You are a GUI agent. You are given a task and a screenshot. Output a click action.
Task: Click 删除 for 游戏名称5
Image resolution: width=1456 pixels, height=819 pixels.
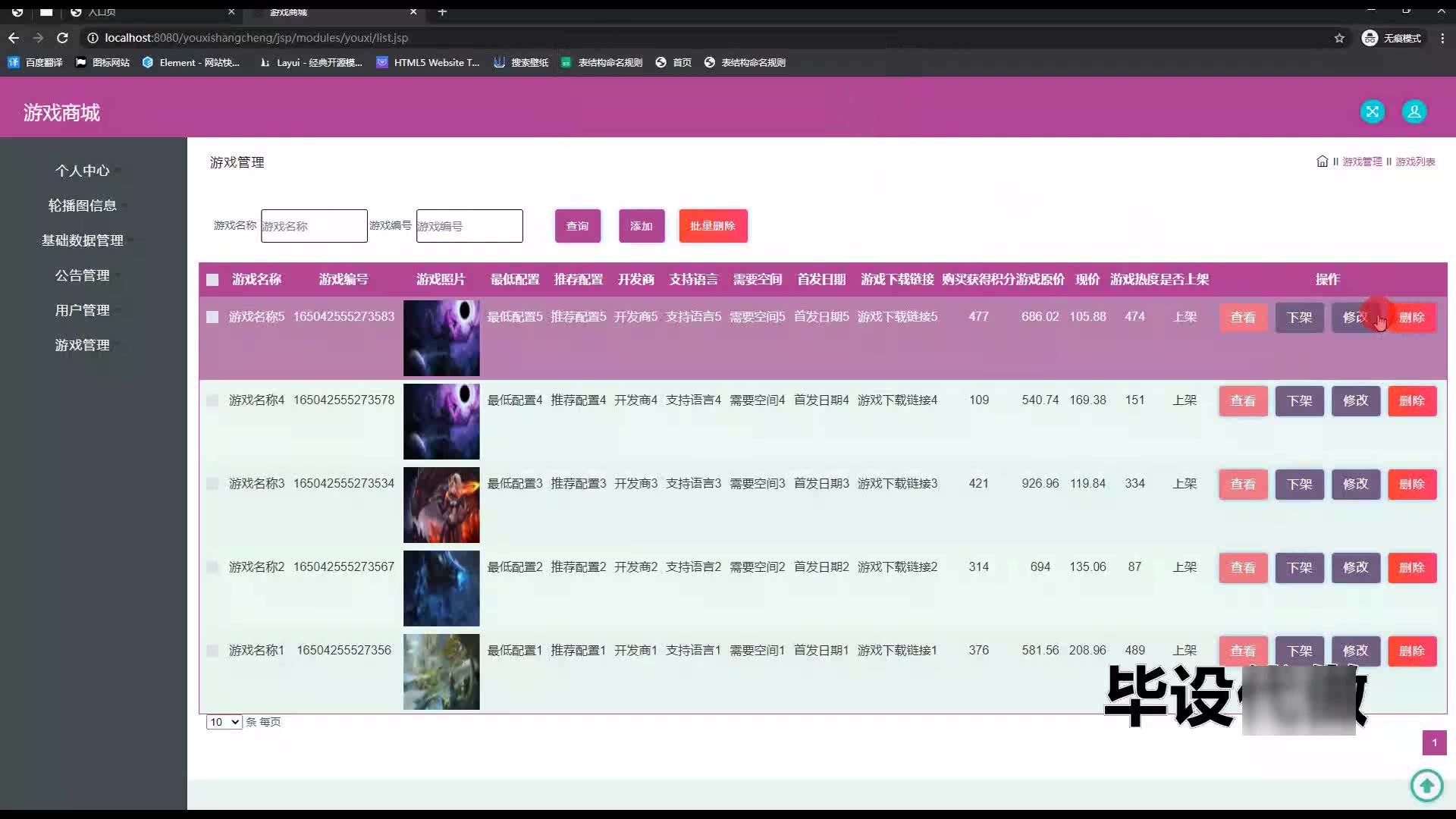1411,318
